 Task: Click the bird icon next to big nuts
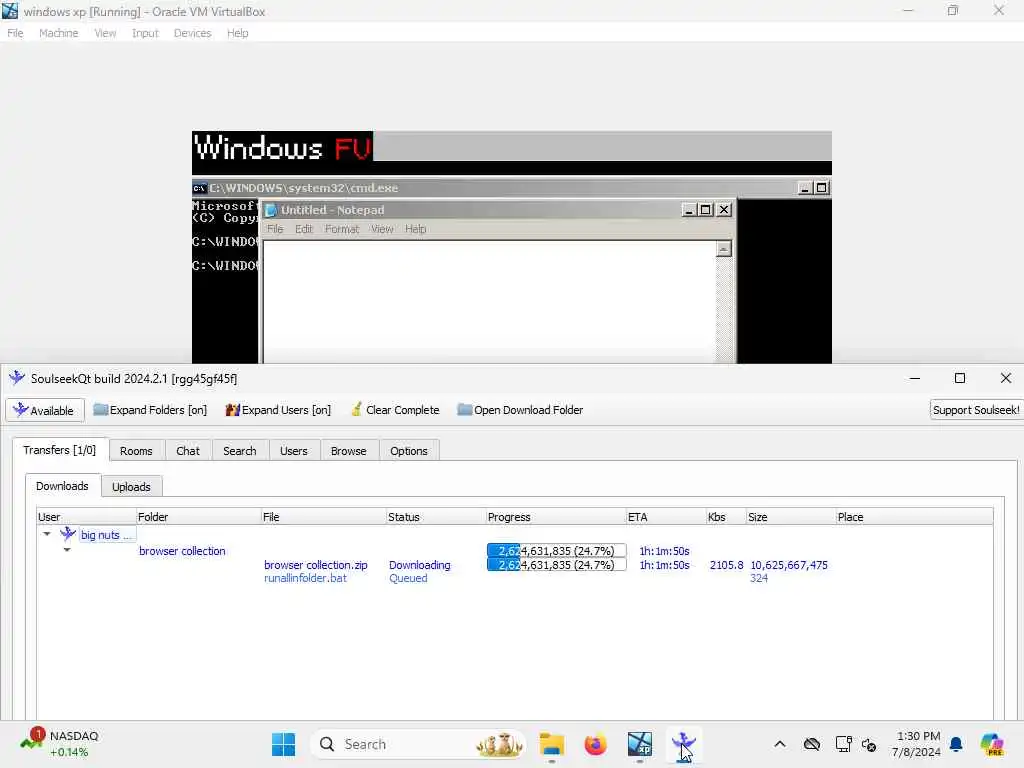(x=68, y=534)
